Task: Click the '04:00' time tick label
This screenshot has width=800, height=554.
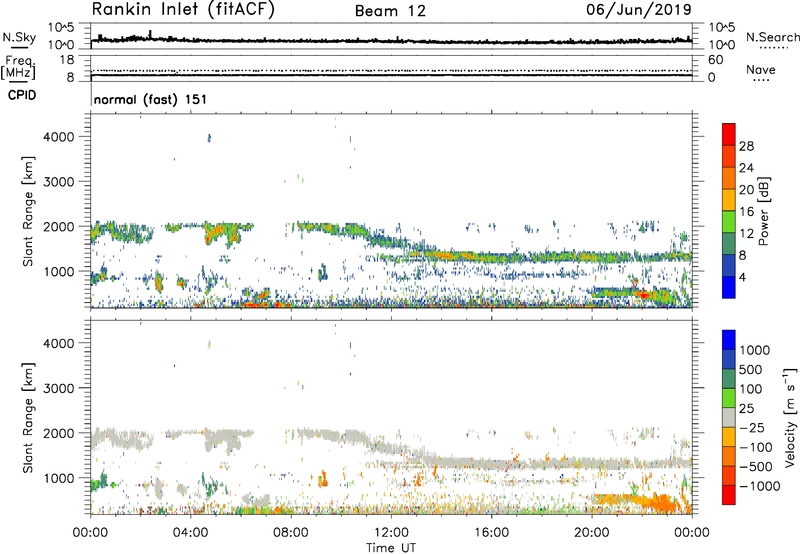Action: (x=191, y=533)
